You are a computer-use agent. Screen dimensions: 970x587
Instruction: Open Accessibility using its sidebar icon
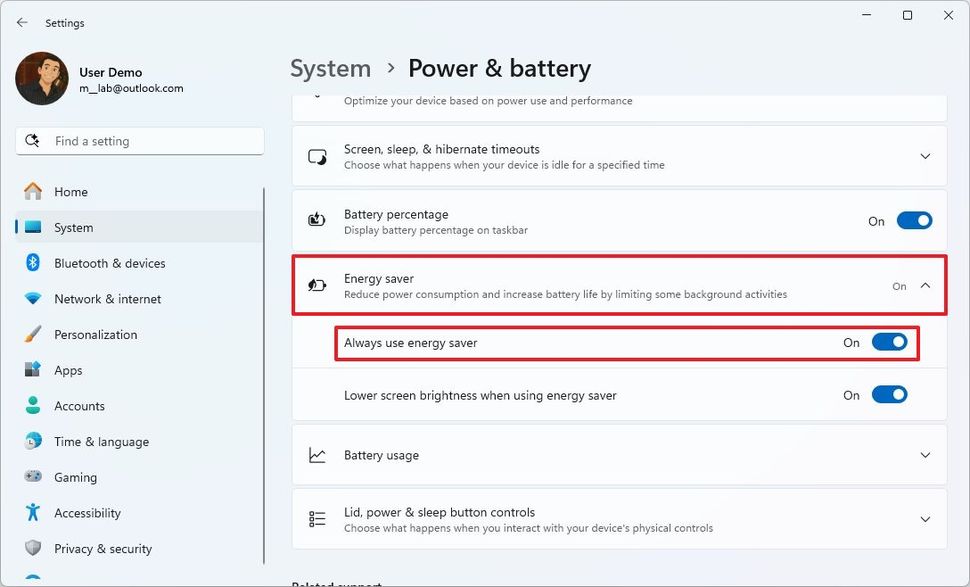tap(32, 512)
